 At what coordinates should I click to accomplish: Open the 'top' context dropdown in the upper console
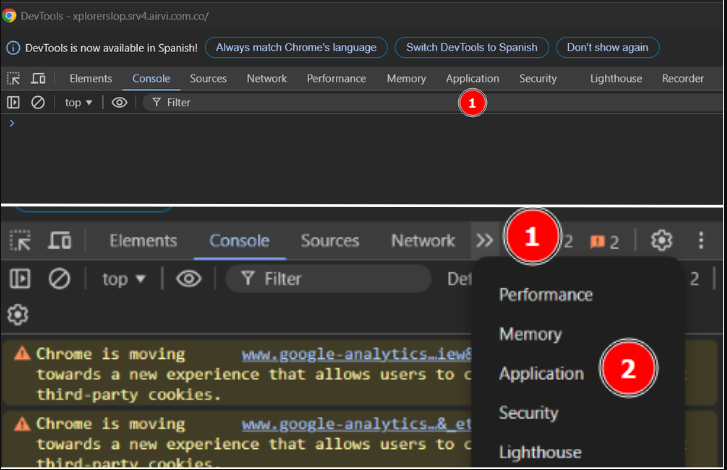coord(78,102)
